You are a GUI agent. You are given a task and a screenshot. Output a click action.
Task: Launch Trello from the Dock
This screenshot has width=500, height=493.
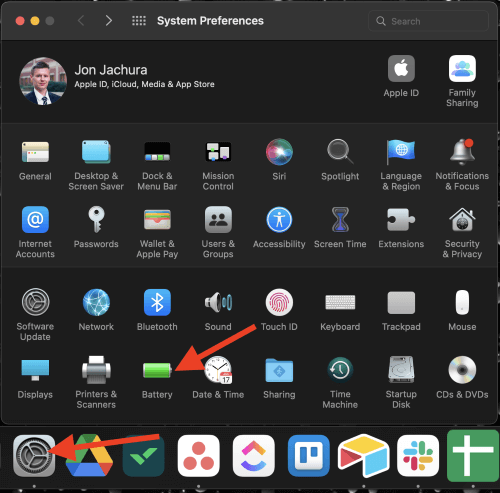(309, 455)
